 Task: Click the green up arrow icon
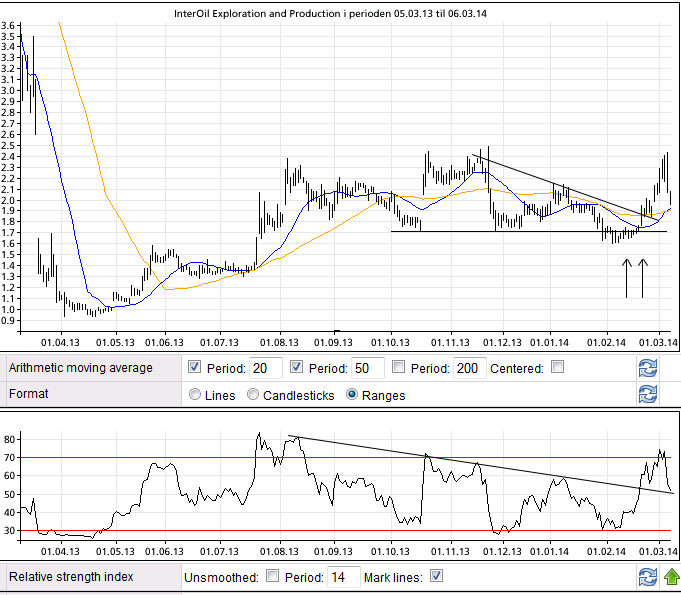coord(671,577)
